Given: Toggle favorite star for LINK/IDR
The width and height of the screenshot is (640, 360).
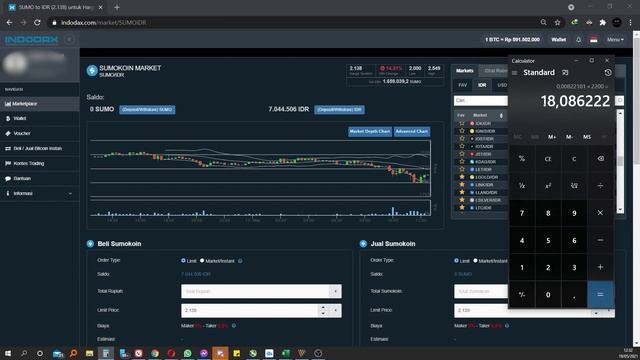Looking at the screenshot, I should [x=462, y=184].
